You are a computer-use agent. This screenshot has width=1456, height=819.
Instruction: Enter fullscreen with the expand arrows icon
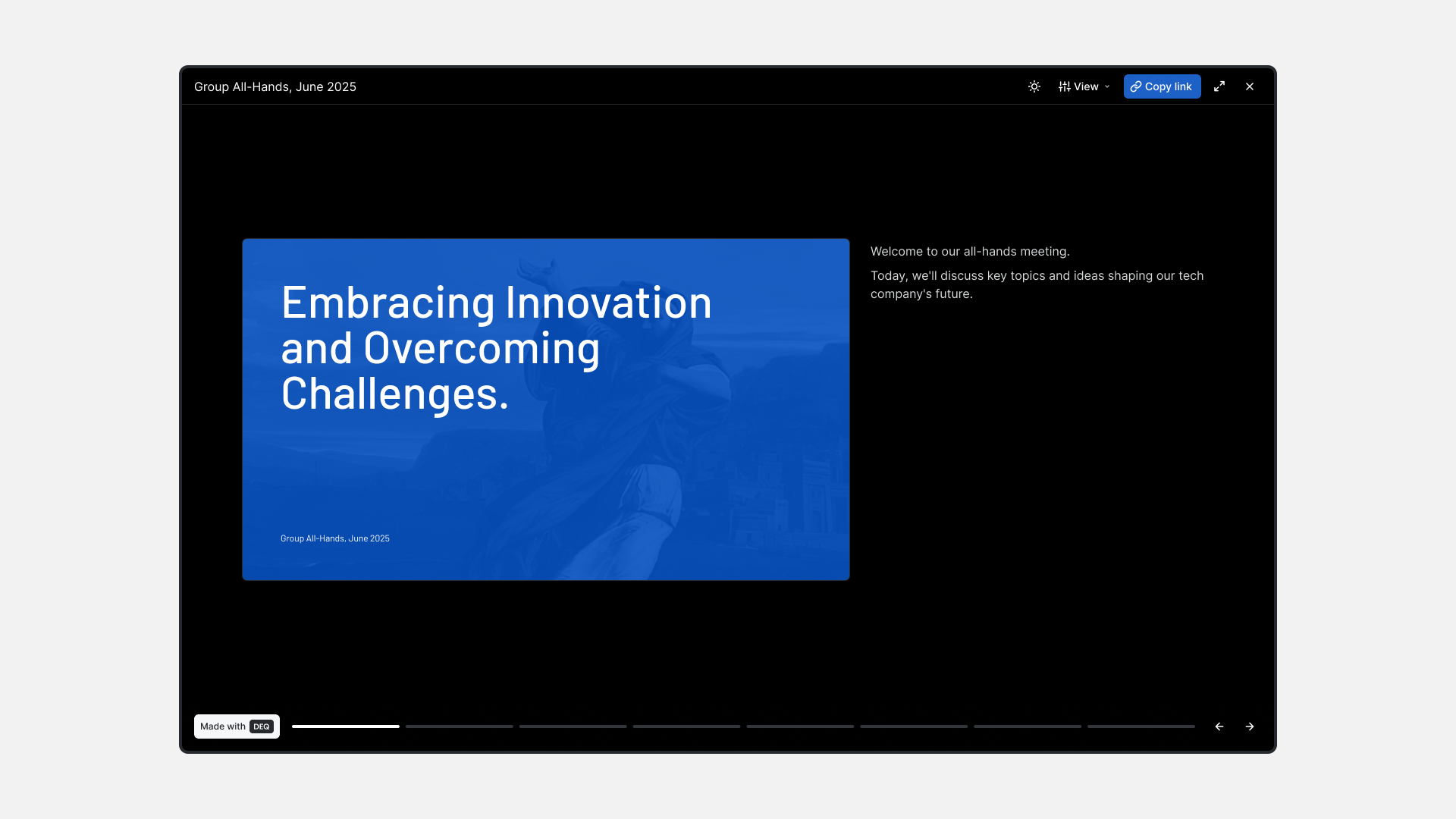pos(1219,86)
